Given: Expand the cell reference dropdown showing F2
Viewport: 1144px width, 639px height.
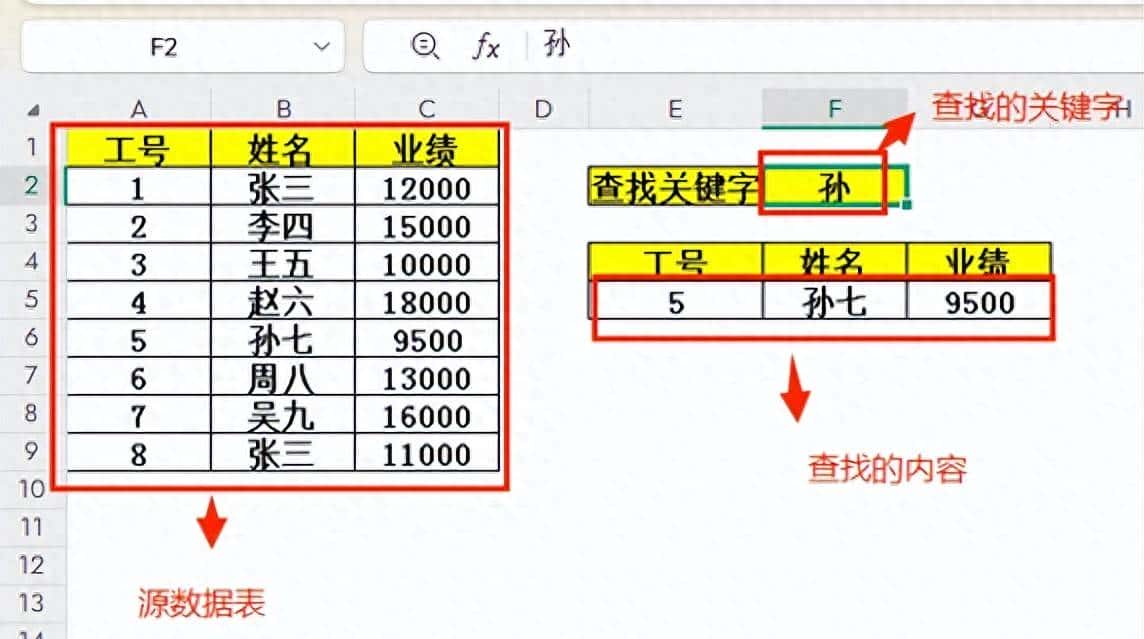Looking at the screenshot, I should 319,46.
